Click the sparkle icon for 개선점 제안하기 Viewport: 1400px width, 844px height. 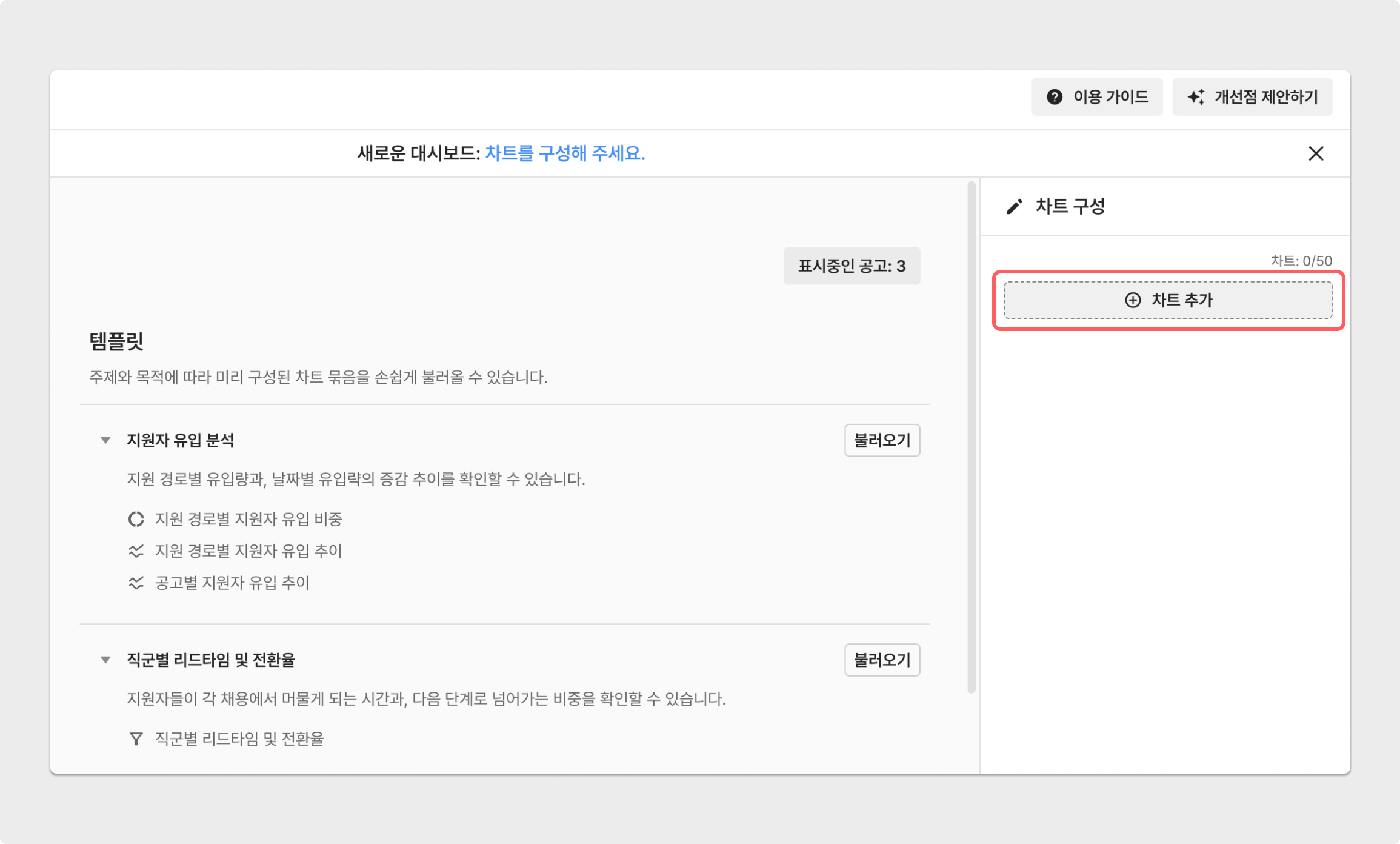[1196, 97]
